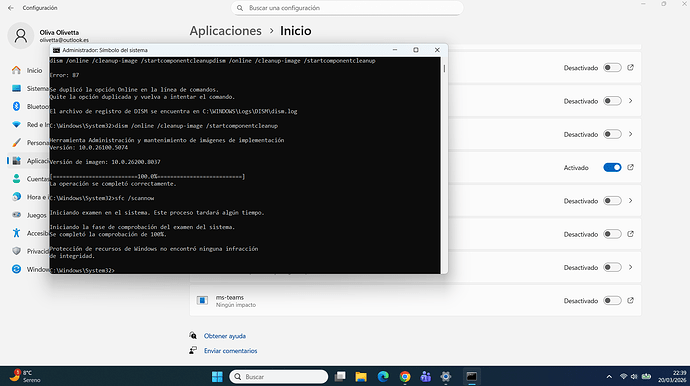Open Accesibilidad figure icon in sidebar
The width and height of the screenshot is (690, 386).
(x=16, y=233)
